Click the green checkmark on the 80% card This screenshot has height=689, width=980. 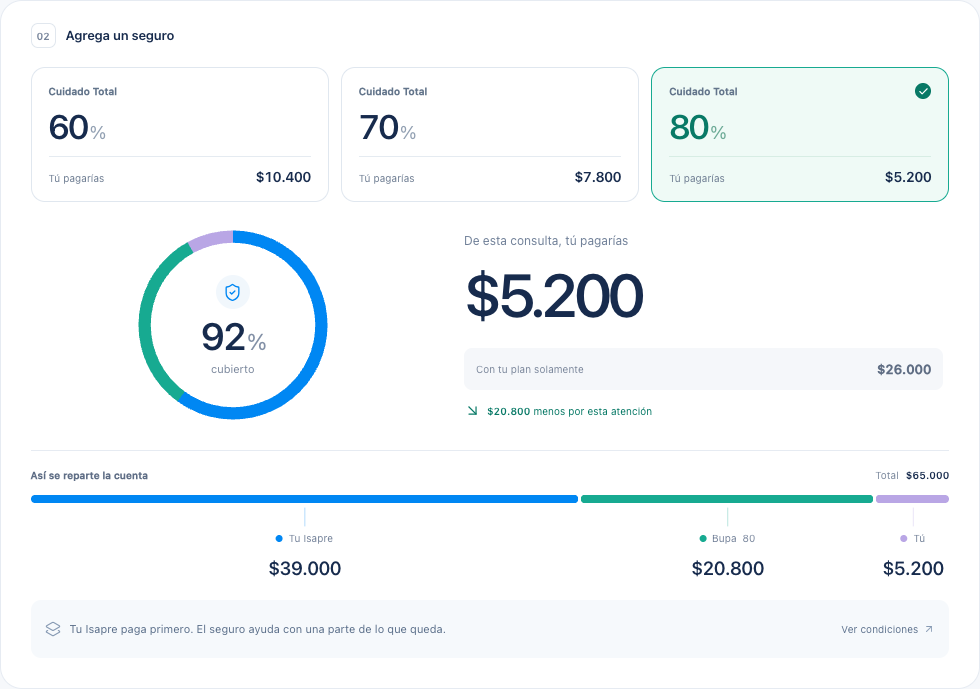coord(922,91)
